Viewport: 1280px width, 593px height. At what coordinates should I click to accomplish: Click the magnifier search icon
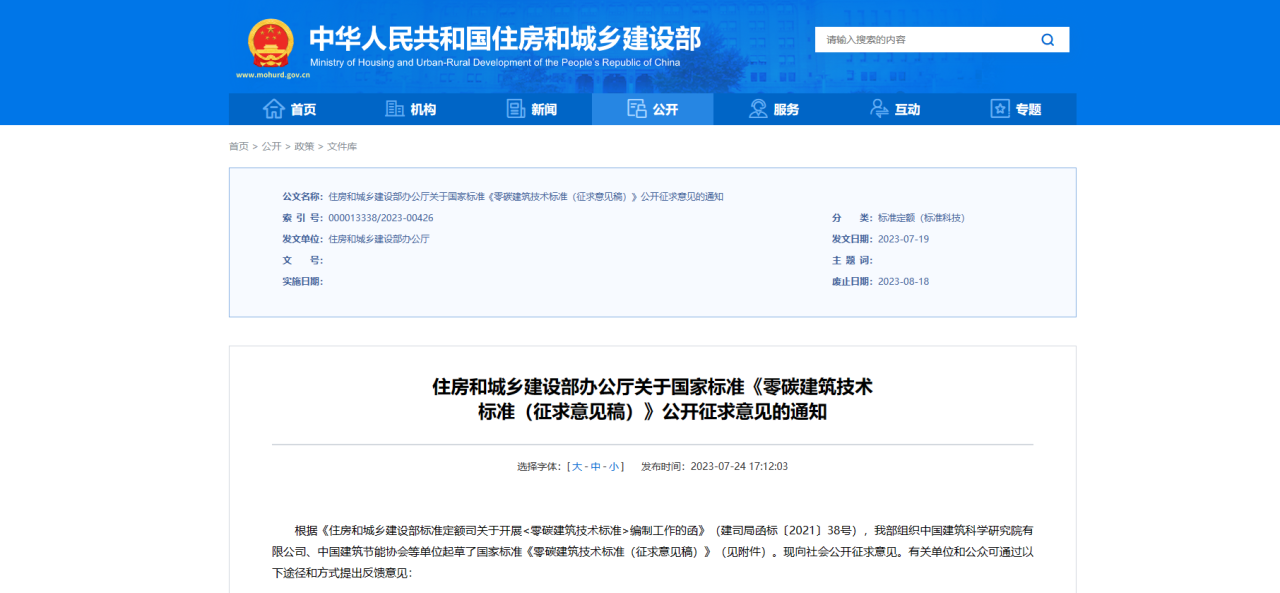point(1047,39)
